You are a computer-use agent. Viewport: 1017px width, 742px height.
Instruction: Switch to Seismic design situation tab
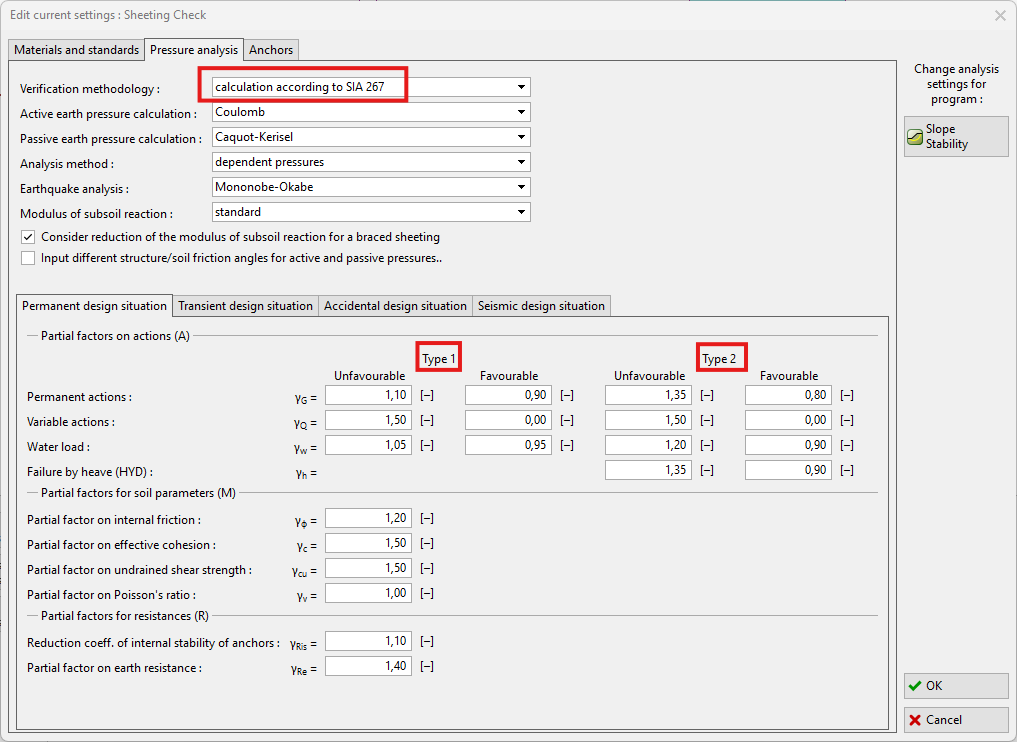pos(540,306)
